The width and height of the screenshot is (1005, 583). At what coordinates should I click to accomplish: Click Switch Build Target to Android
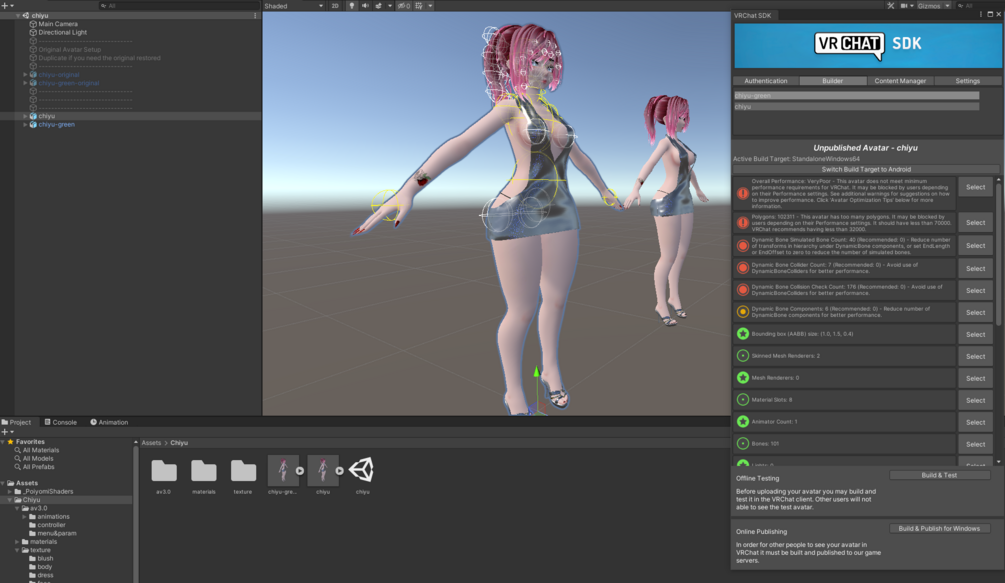[x=866, y=170]
